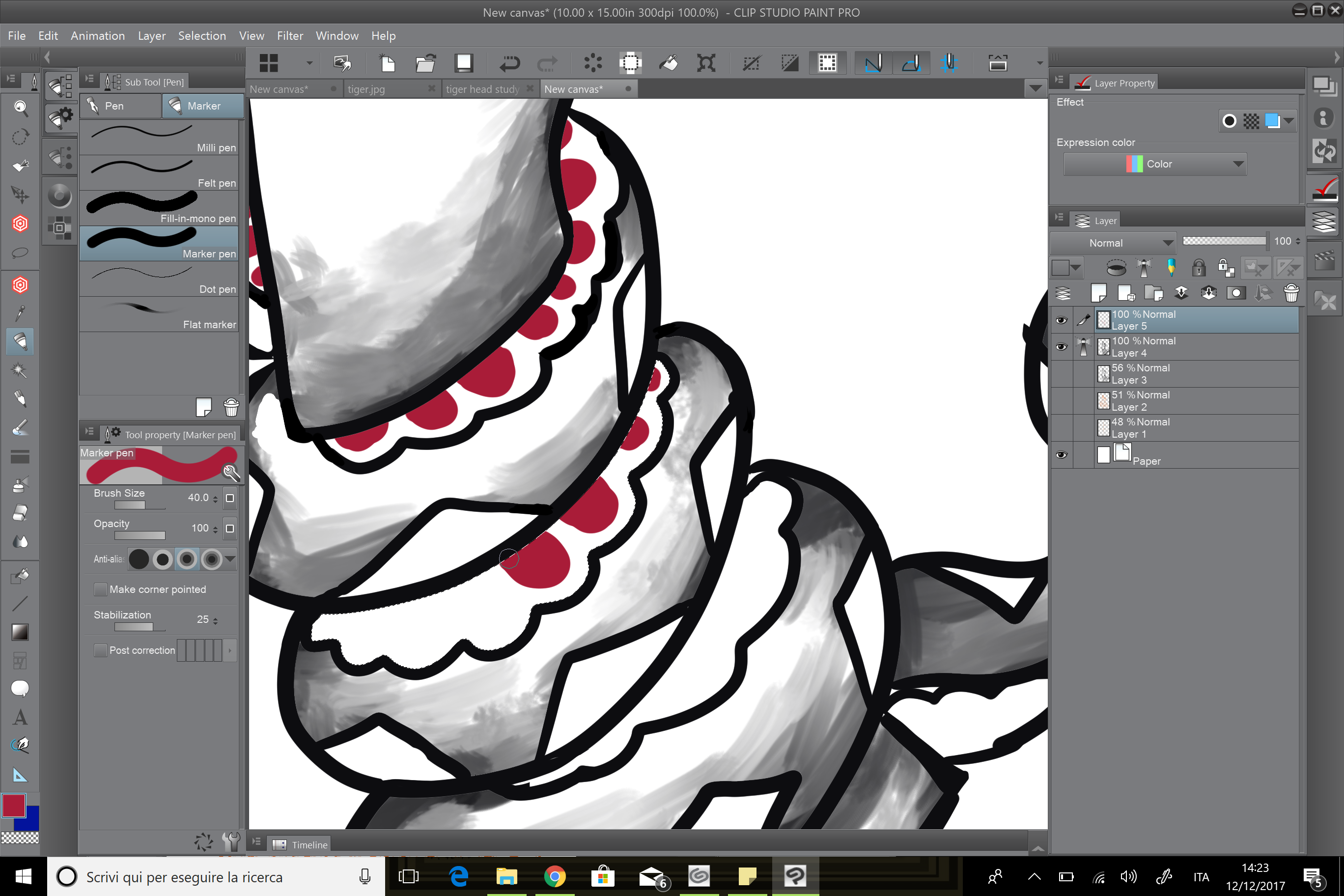Click the Open file folder icon

[x=425, y=63]
